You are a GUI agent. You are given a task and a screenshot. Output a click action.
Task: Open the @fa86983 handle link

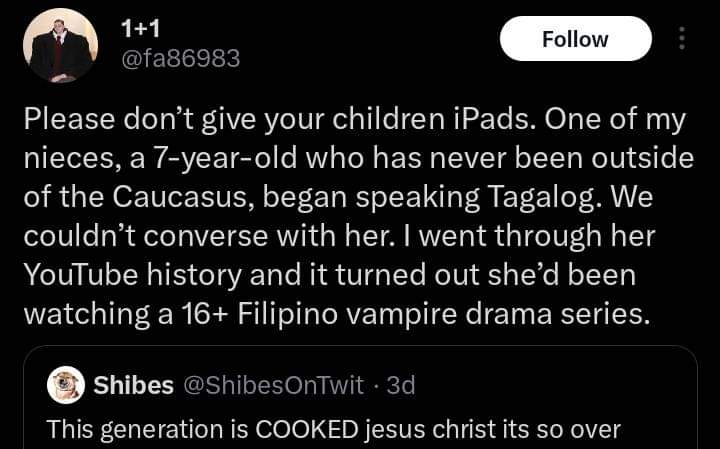(181, 59)
